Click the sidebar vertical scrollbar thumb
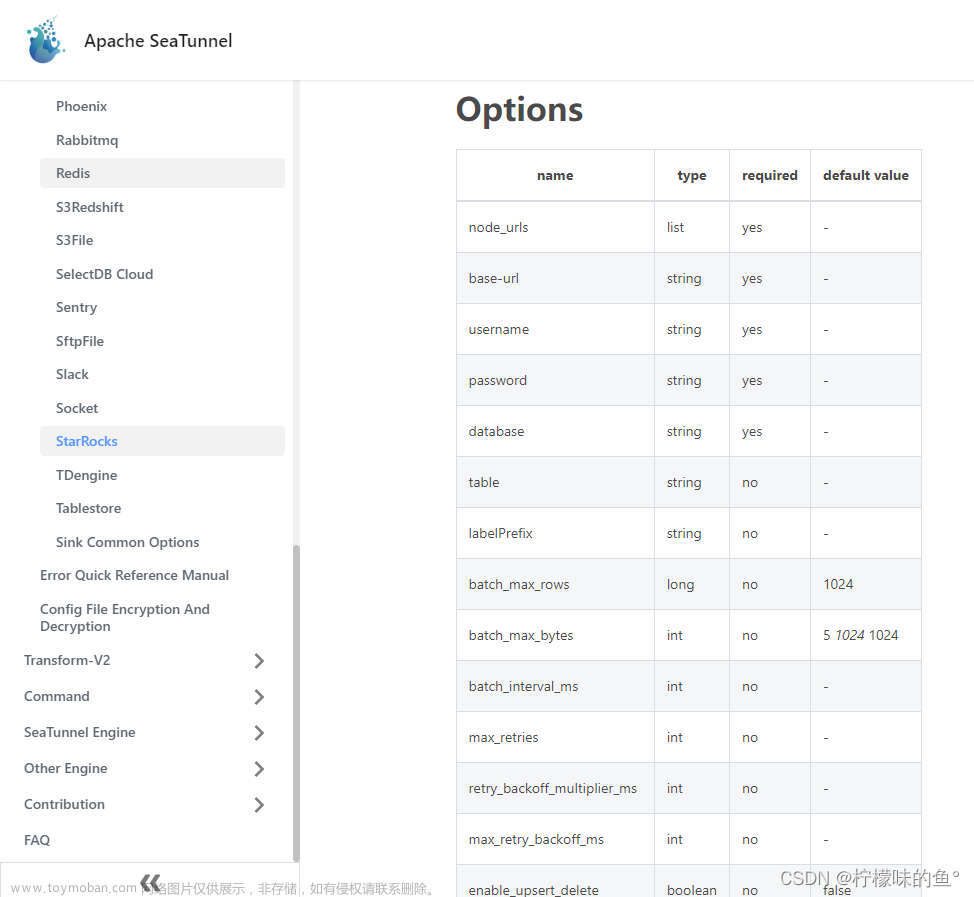 tap(296, 703)
